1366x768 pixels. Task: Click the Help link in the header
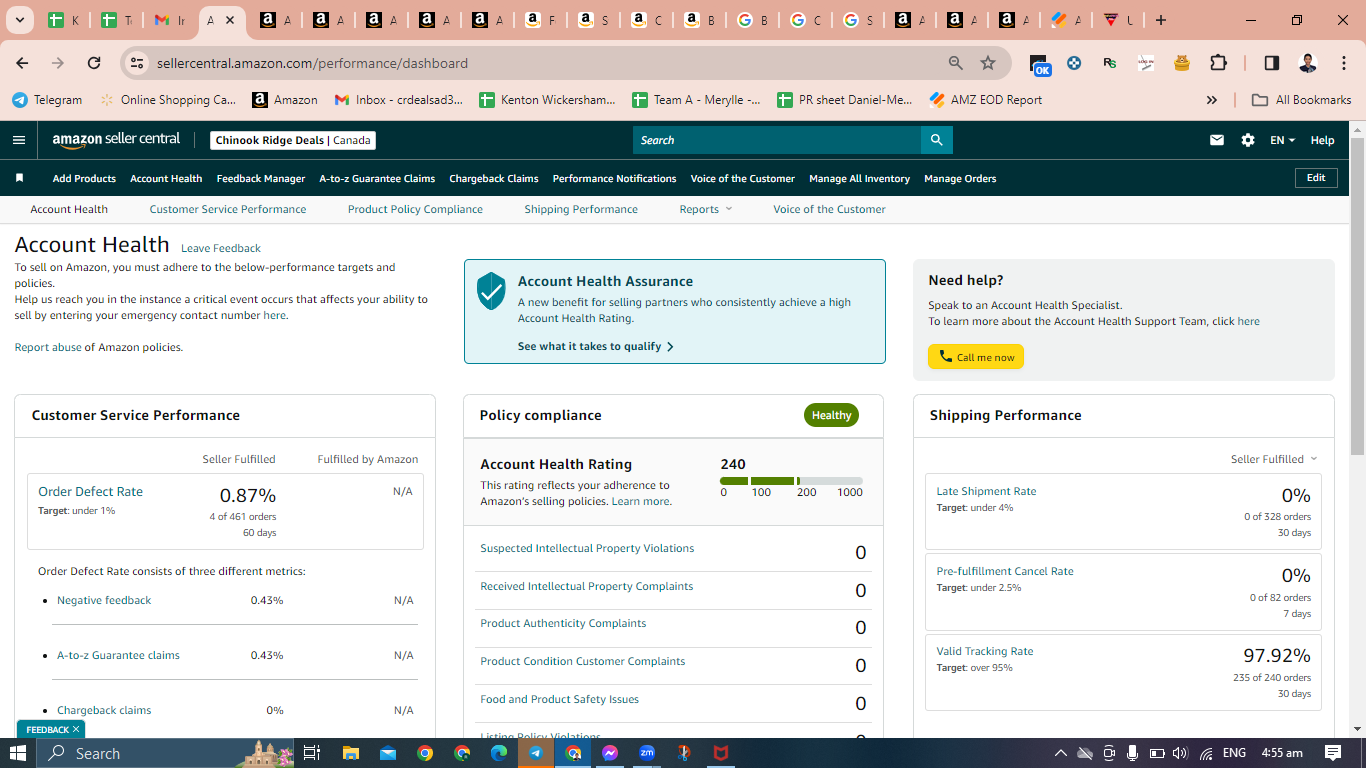(1322, 140)
